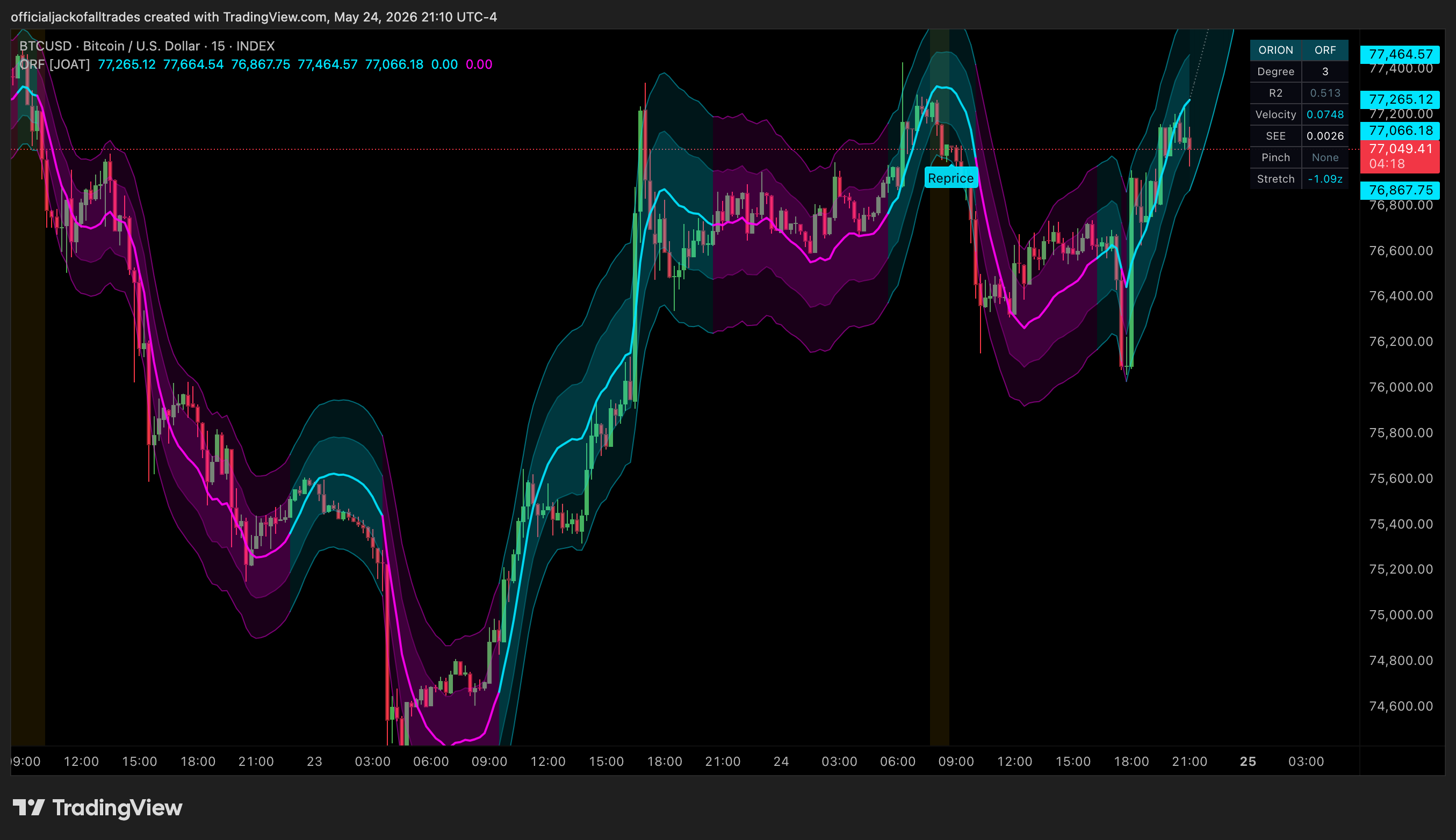Click the Velocity row label
Screen dimensions: 1456x840
(x=1275, y=114)
